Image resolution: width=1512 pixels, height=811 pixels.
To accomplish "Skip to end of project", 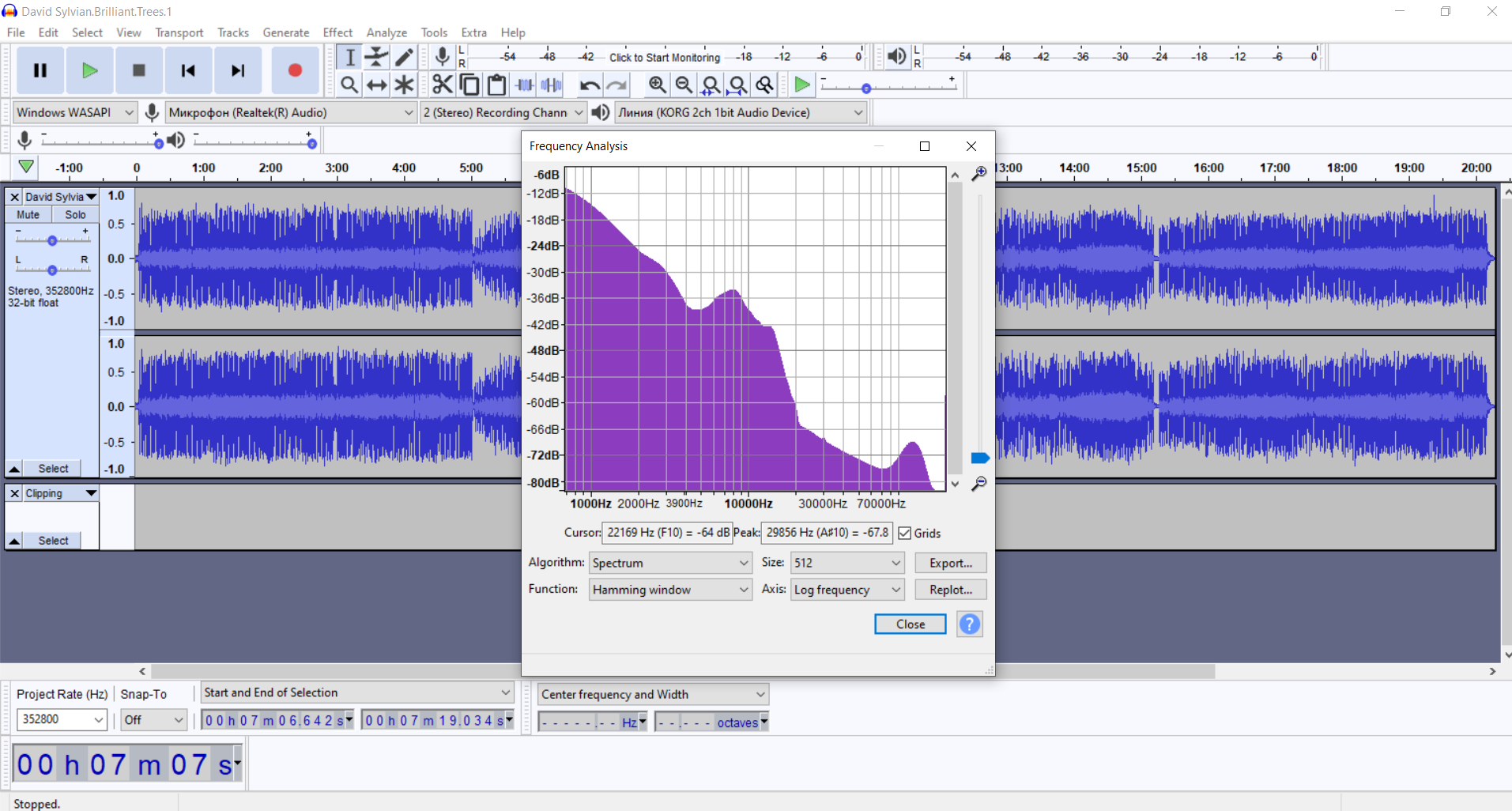I will 237,70.
